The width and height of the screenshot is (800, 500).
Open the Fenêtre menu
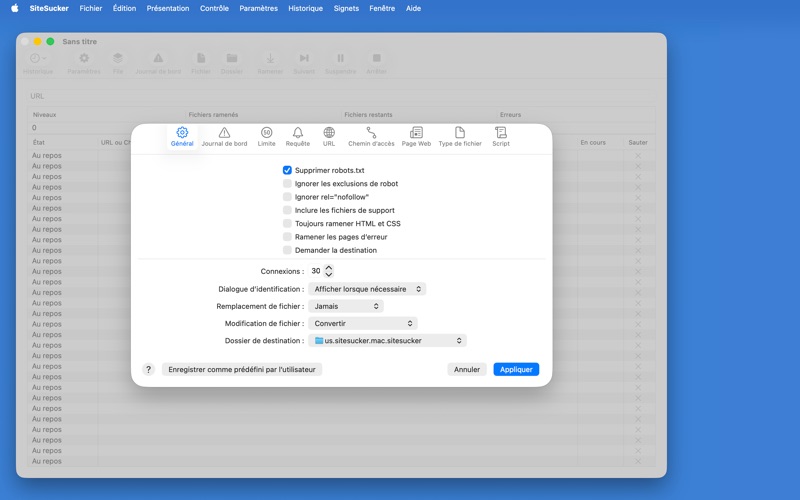(382, 8)
